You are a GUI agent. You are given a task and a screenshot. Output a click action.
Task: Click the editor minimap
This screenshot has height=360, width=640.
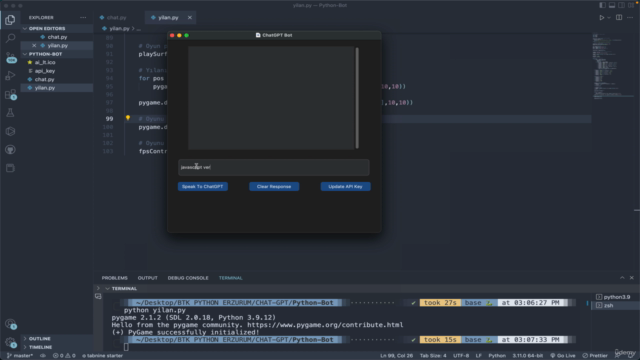(612, 67)
